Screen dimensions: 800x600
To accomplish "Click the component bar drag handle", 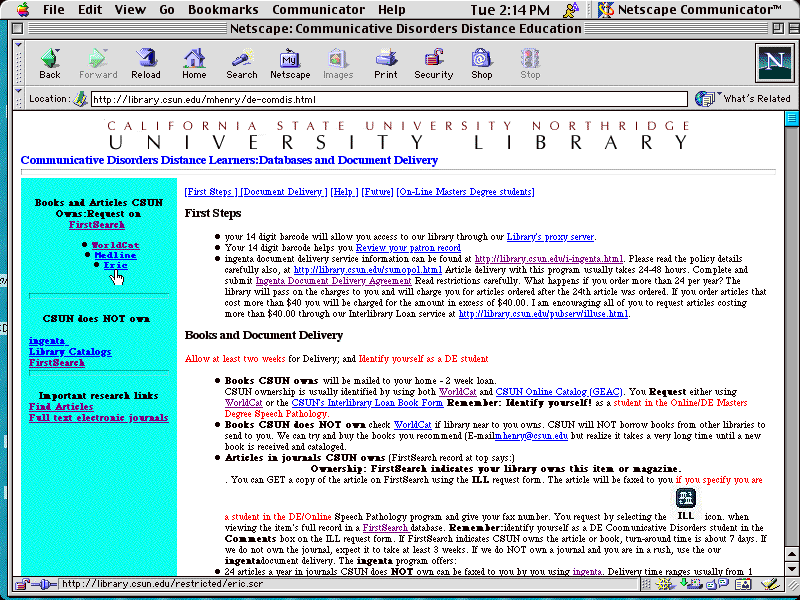I will pos(646,584).
